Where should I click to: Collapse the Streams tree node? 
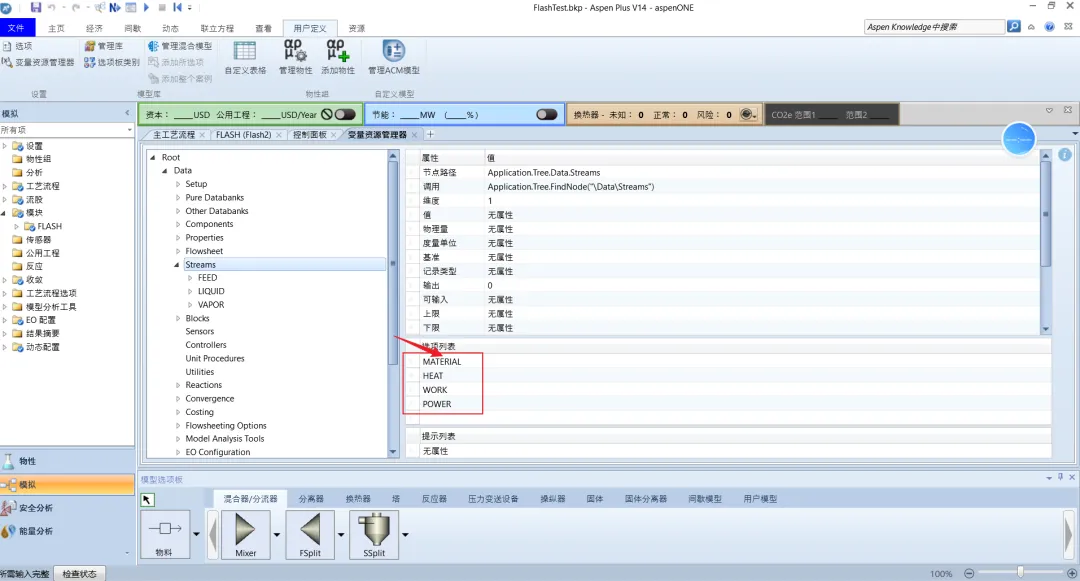coord(177,265)
